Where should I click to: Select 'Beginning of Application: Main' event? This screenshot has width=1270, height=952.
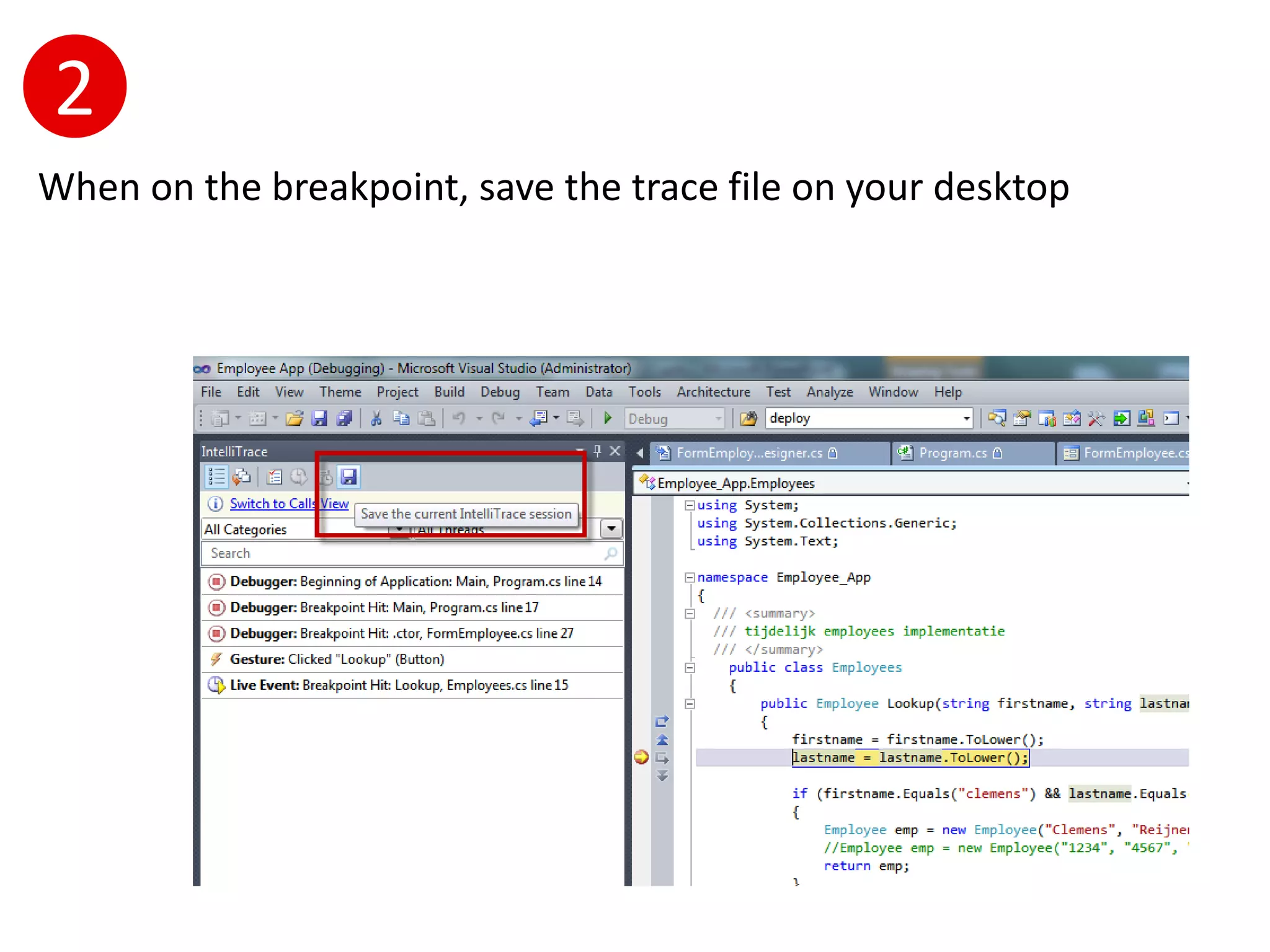coord(412,581)
